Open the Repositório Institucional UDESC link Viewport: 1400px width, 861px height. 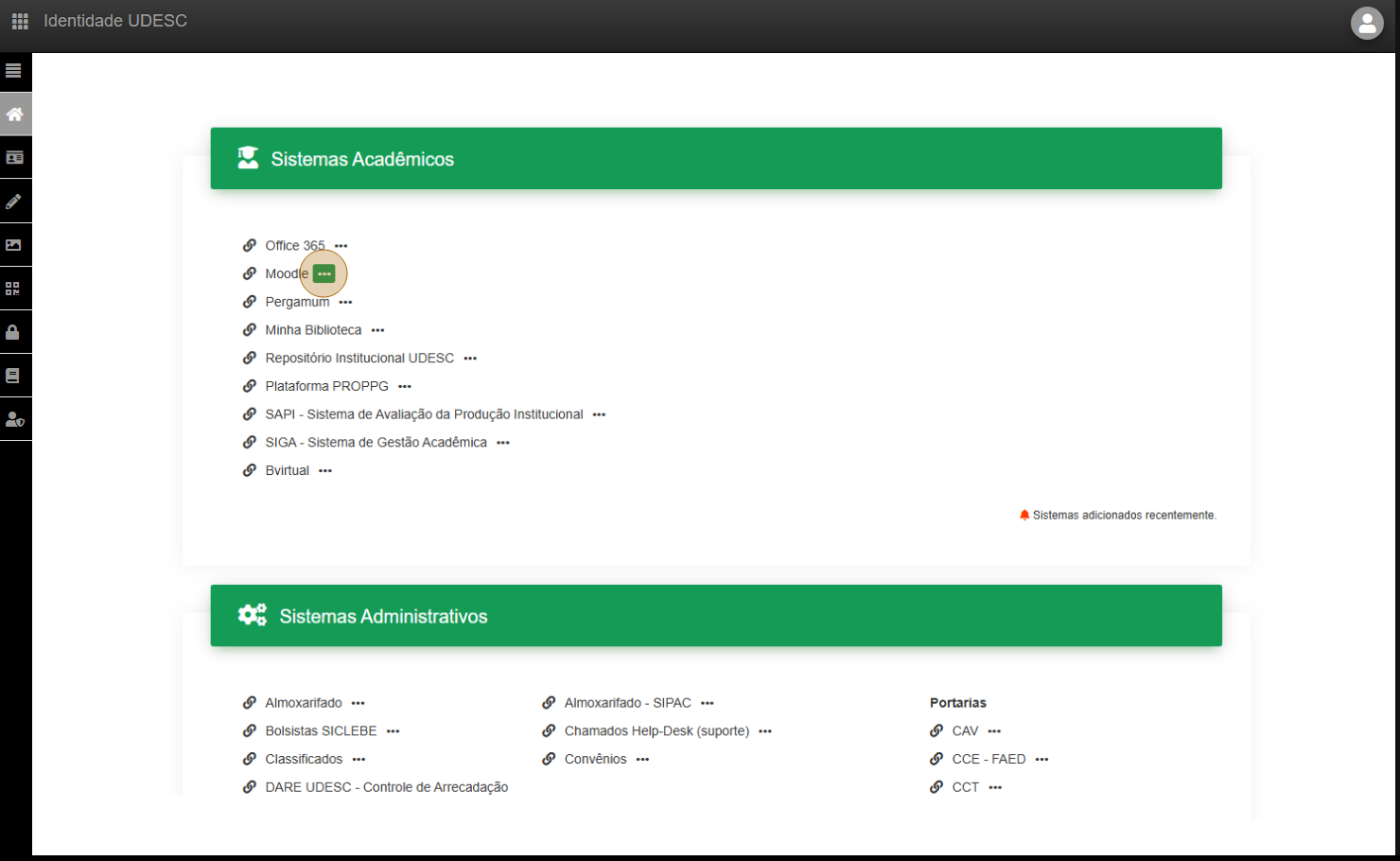tap(359, 358)
